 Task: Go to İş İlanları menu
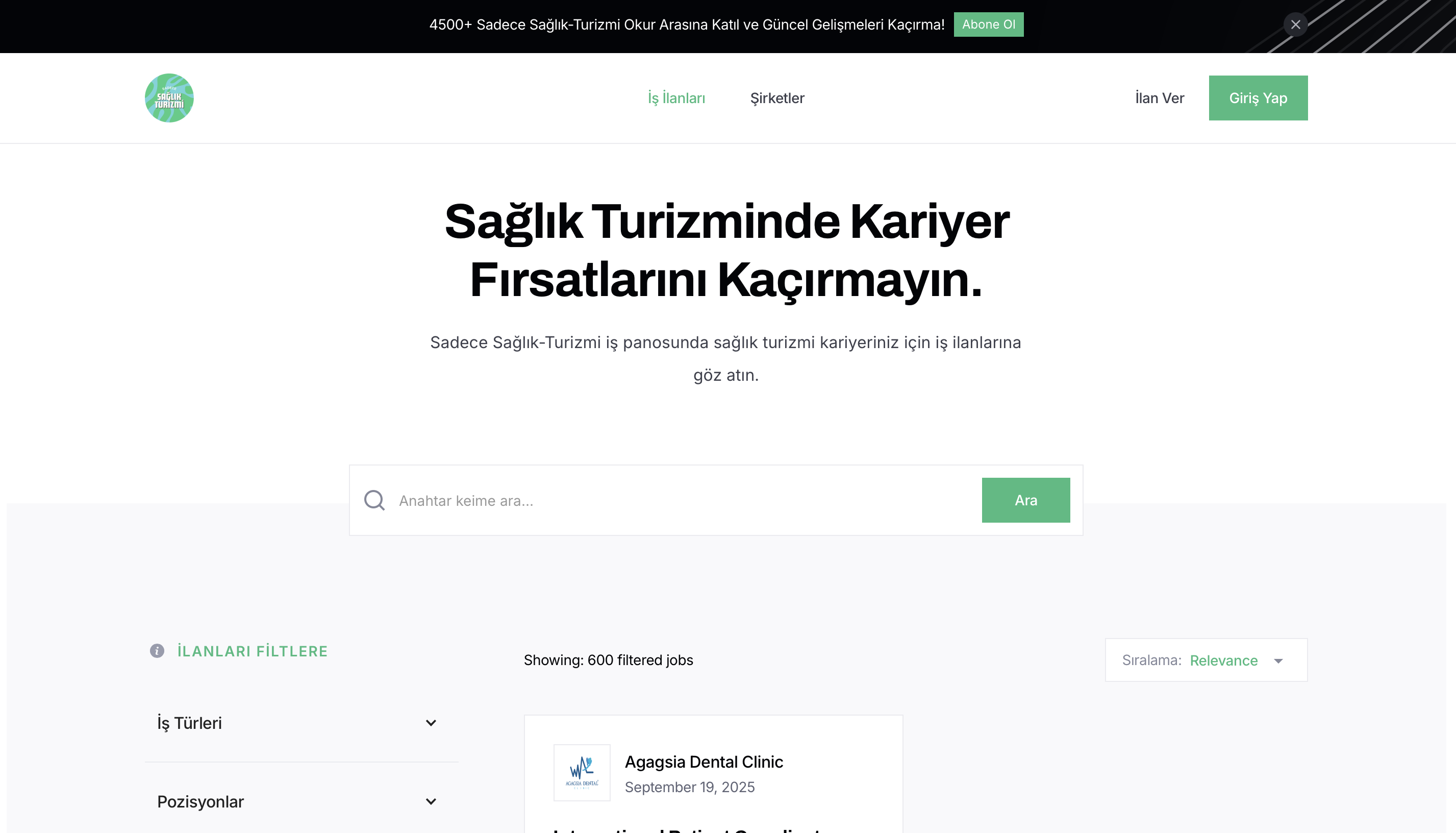click(x=676, y=98)
